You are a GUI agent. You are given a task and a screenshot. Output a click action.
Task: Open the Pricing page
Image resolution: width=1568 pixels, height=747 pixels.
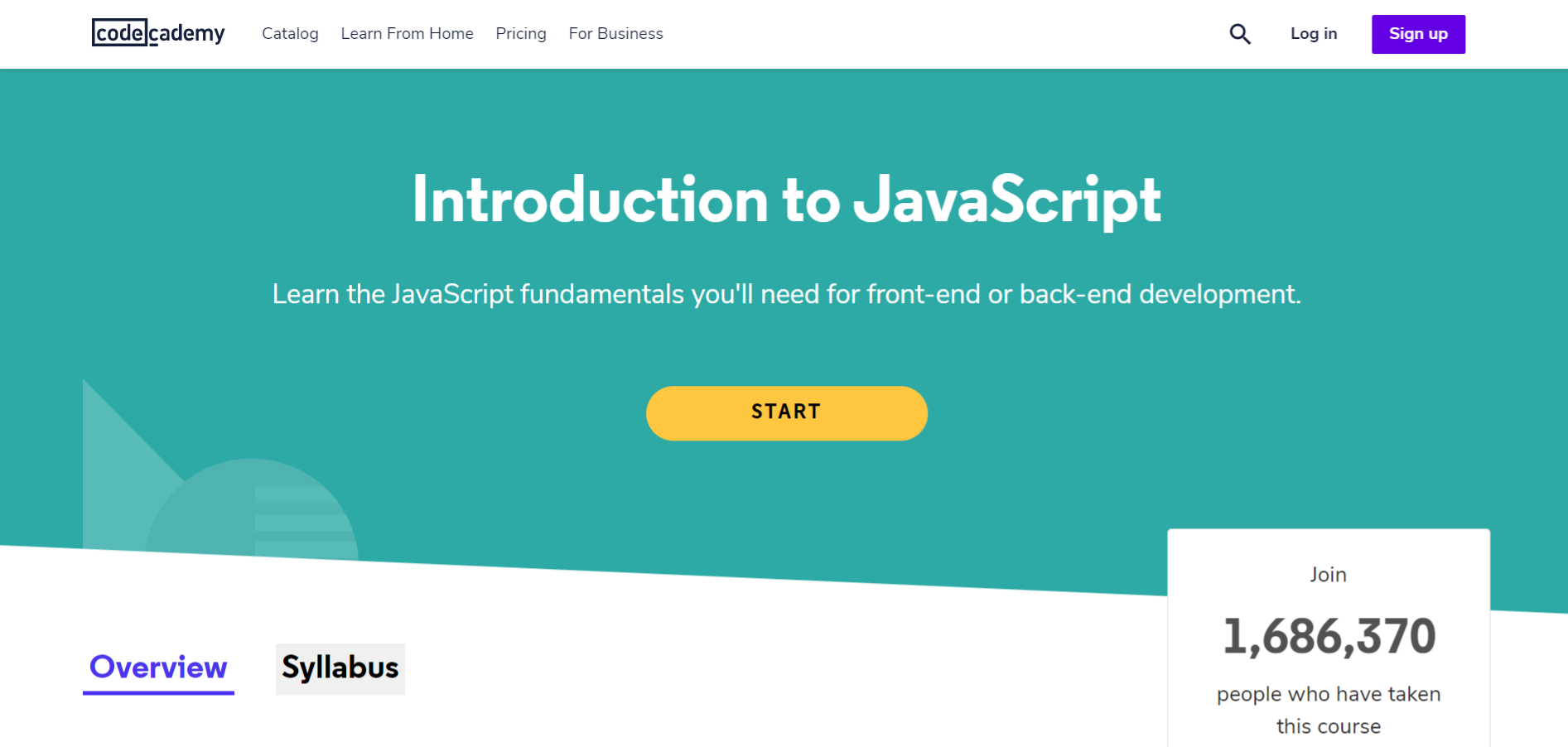[x=521, y=33]
